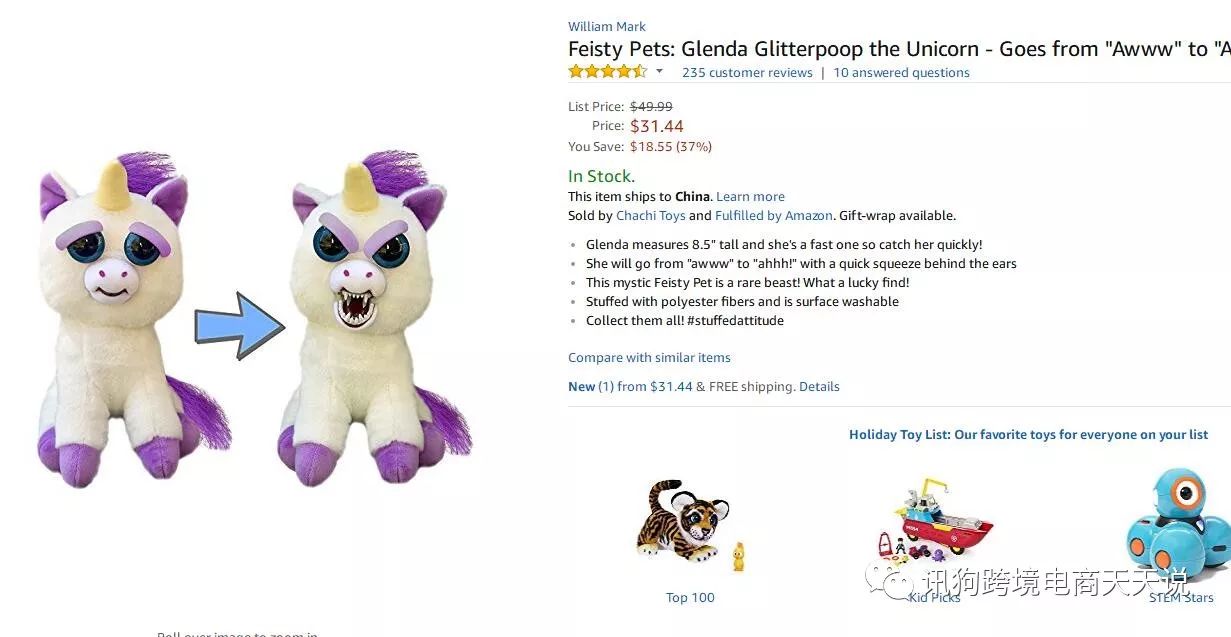This screenshot has height=637, width=1231.
Task: Click New (1) from $31.44 offer link
Action: coord(630,386)
